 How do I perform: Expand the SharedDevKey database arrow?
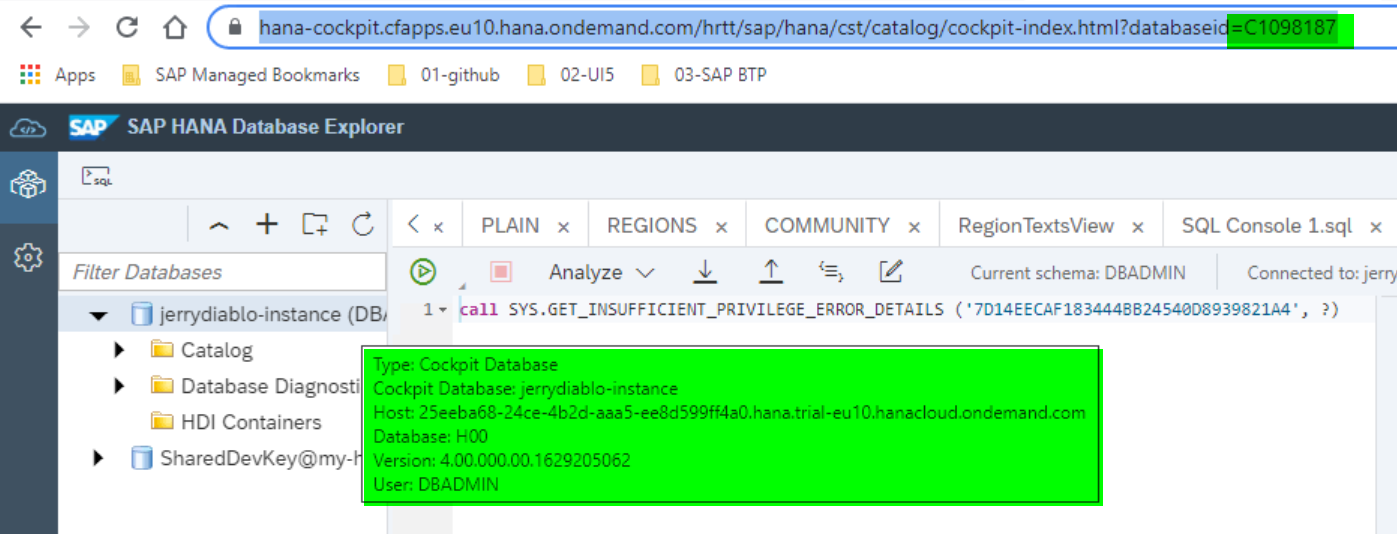[98, 458]
